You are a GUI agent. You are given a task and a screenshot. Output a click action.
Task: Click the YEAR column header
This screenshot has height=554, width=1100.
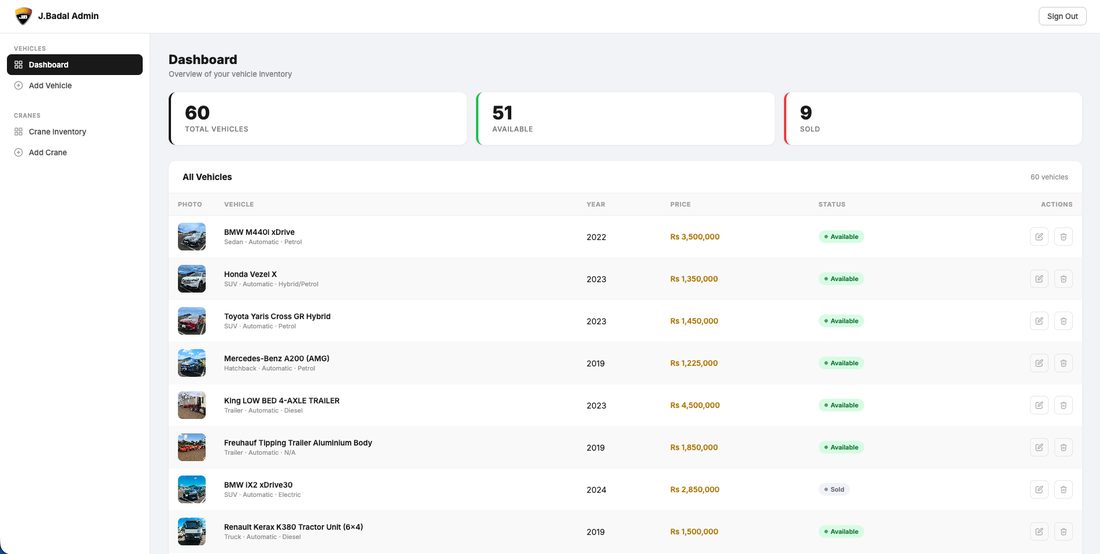pos(596,205)
